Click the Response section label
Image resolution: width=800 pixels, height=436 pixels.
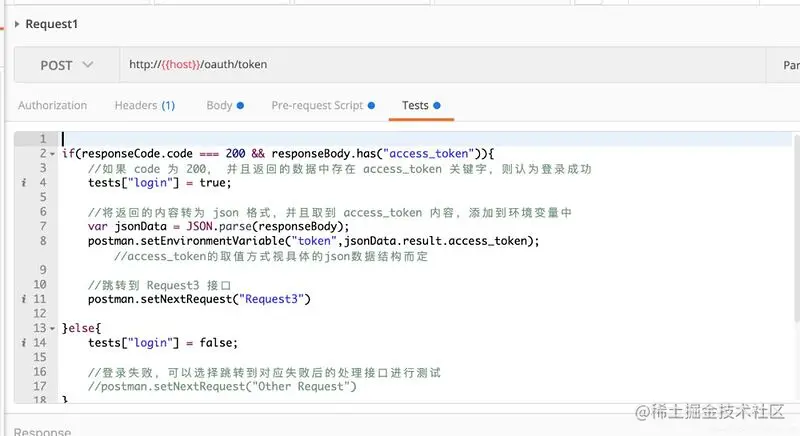pos(42,431)
